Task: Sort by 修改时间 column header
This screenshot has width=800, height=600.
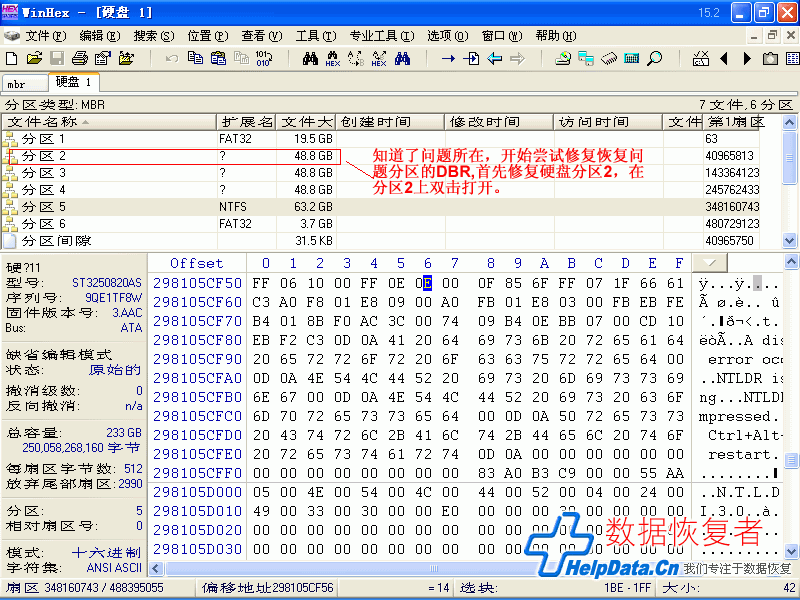Action: [499, 122]
